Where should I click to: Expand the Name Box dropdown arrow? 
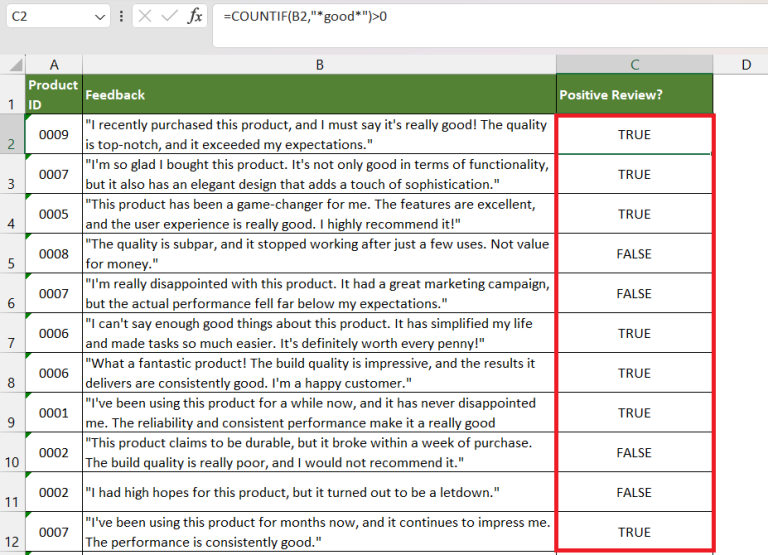click(99, 17)
